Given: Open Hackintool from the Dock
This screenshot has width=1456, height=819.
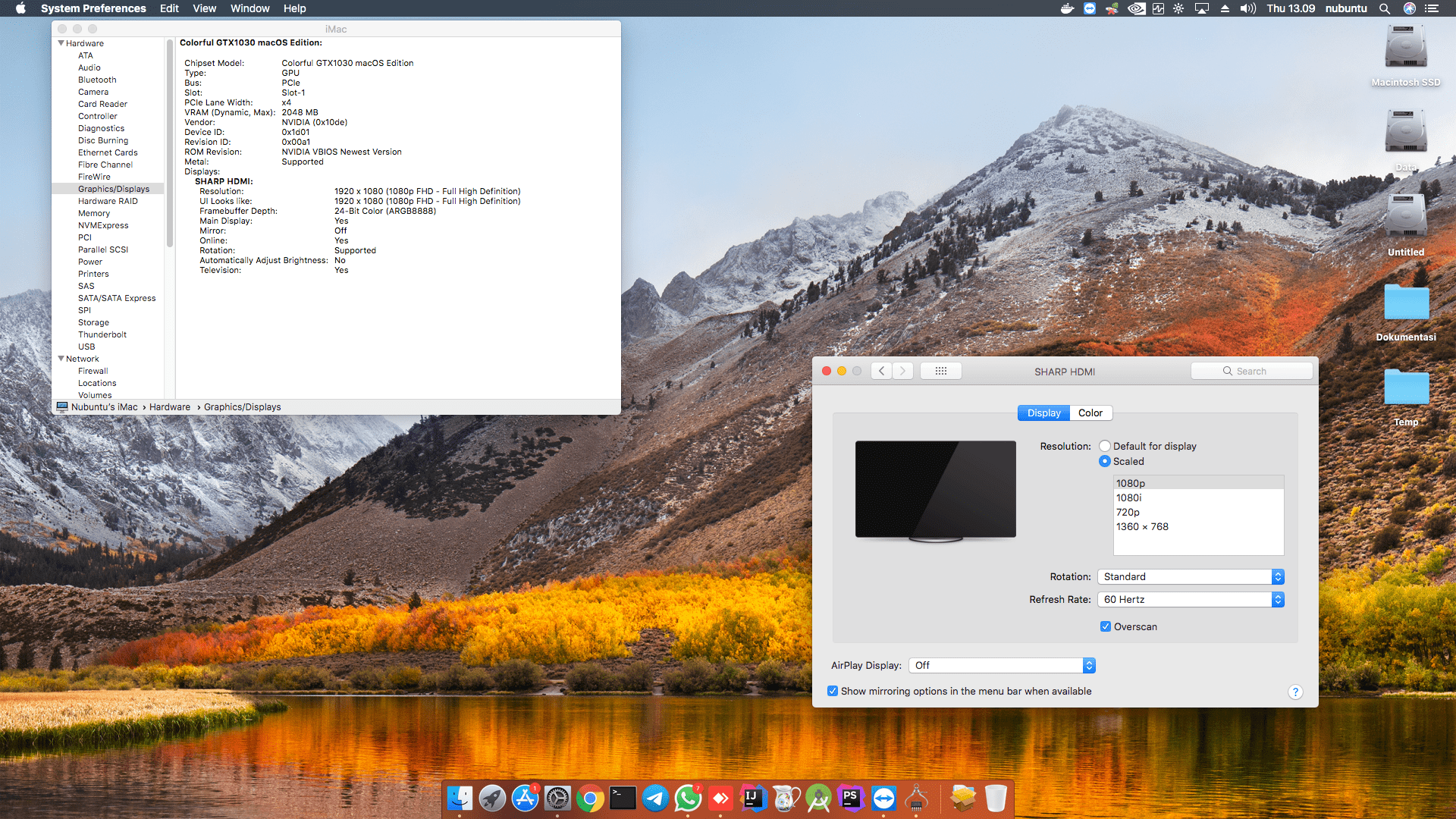Looking at the screenshot, I should point(918,798).
